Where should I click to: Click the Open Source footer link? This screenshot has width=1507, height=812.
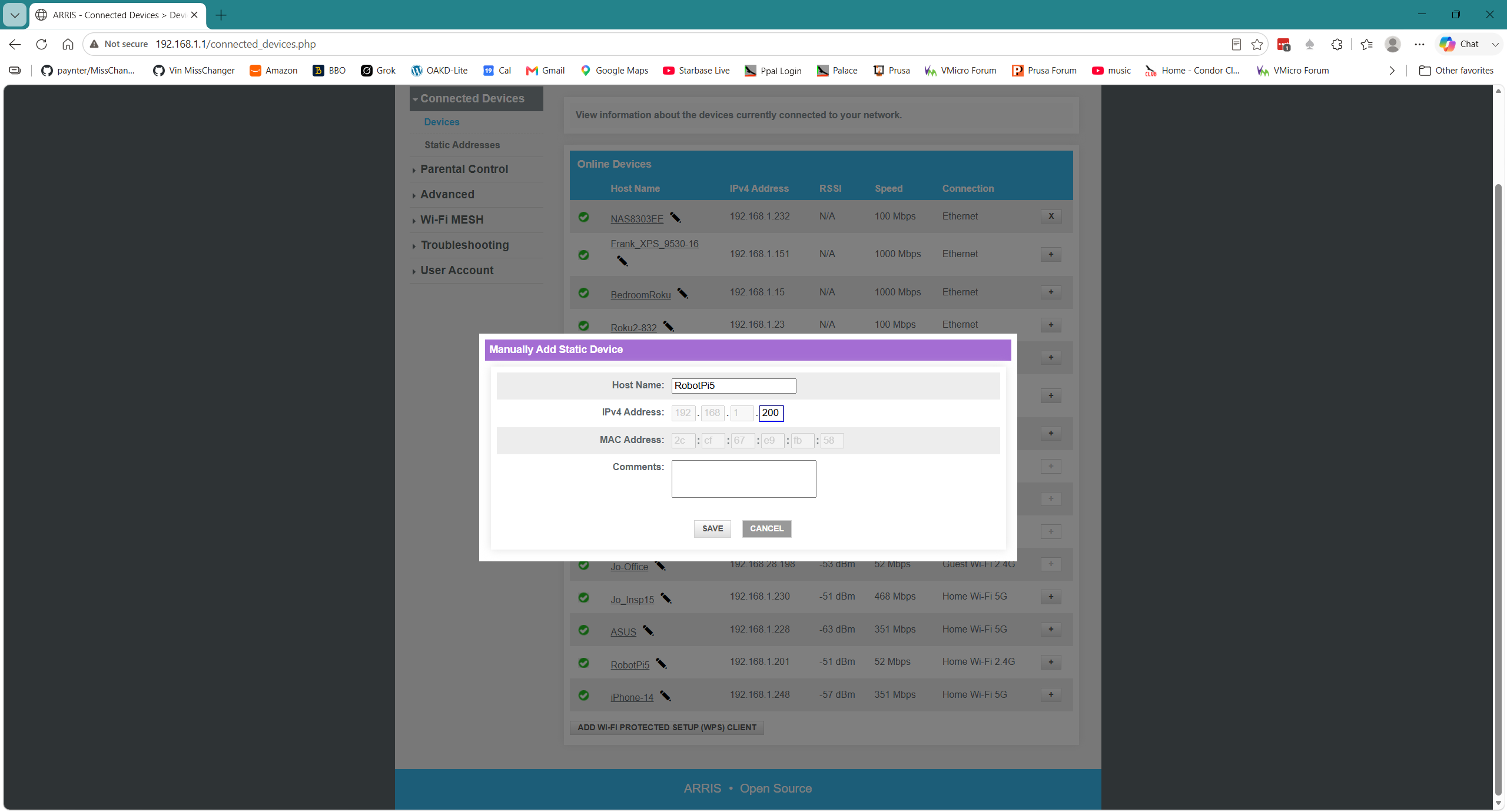point(775,788)
